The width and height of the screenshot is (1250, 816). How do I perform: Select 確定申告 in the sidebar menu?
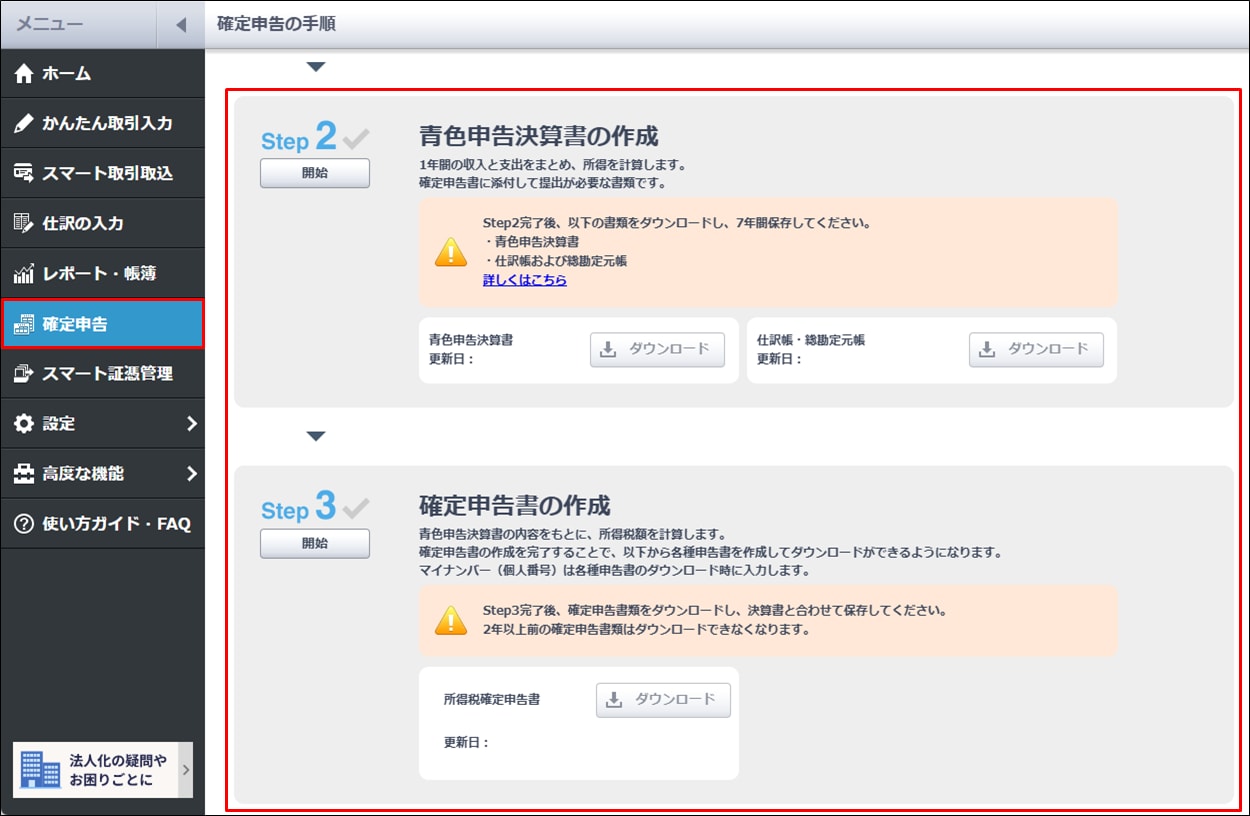(x=102, y=323)
